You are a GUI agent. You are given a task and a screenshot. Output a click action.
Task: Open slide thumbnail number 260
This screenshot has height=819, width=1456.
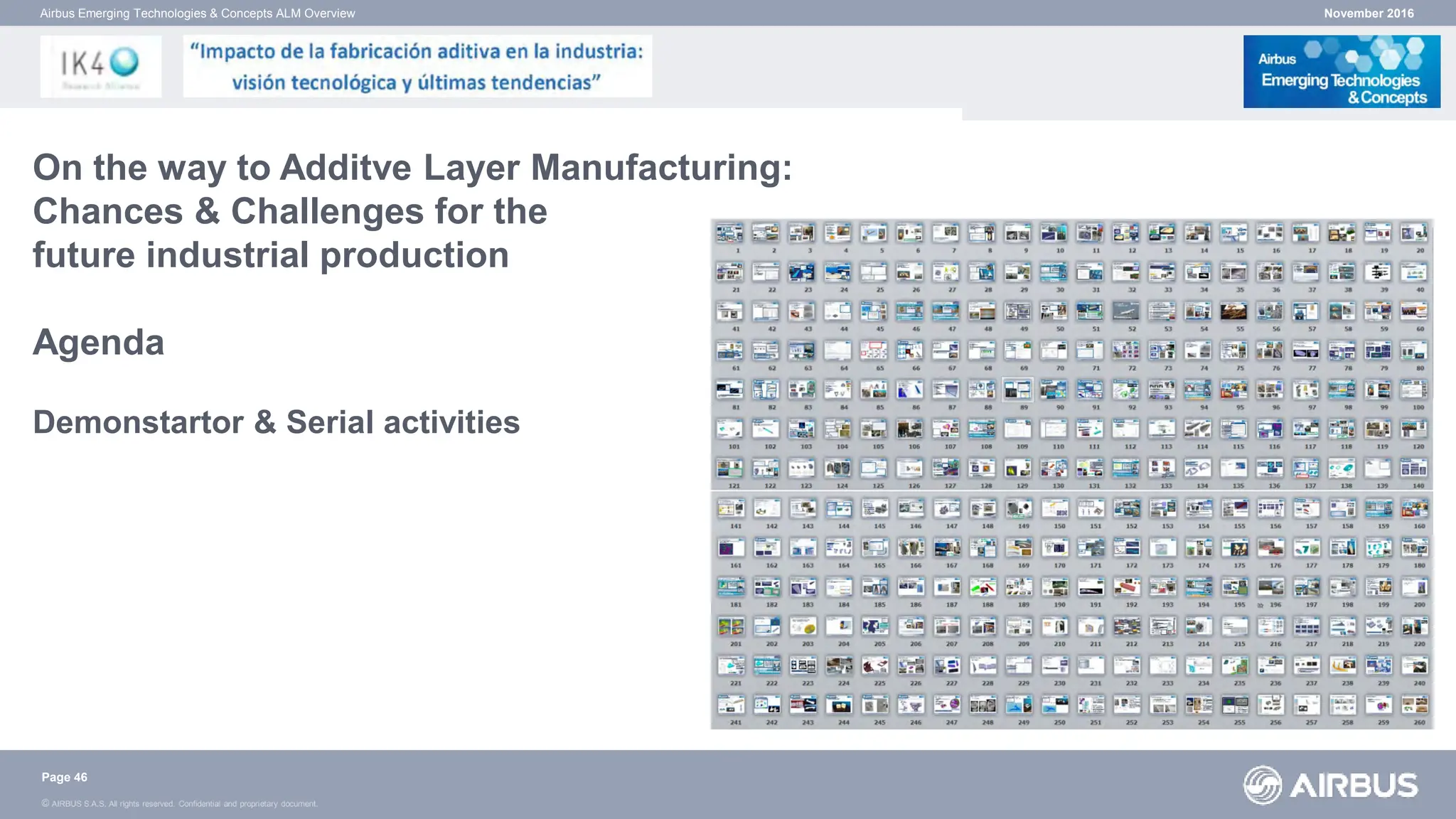pyautogui.click(x=1415, y=705)
